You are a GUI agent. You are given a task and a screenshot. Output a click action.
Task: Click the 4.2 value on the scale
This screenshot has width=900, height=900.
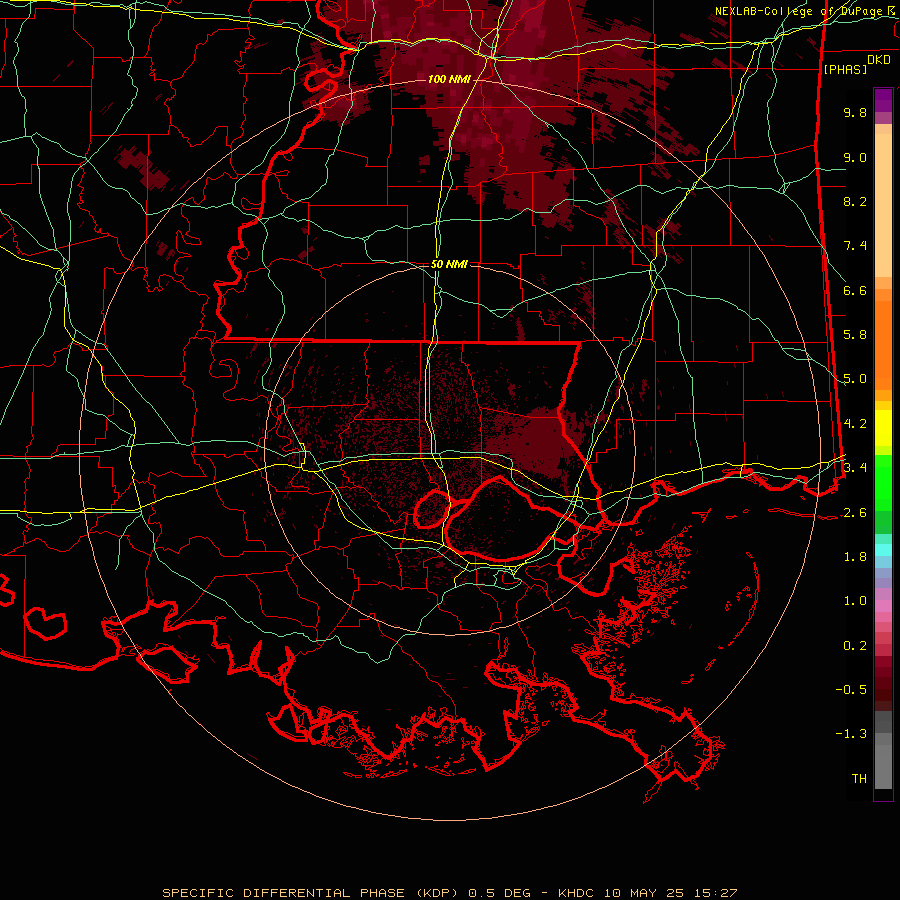point(855,424)
